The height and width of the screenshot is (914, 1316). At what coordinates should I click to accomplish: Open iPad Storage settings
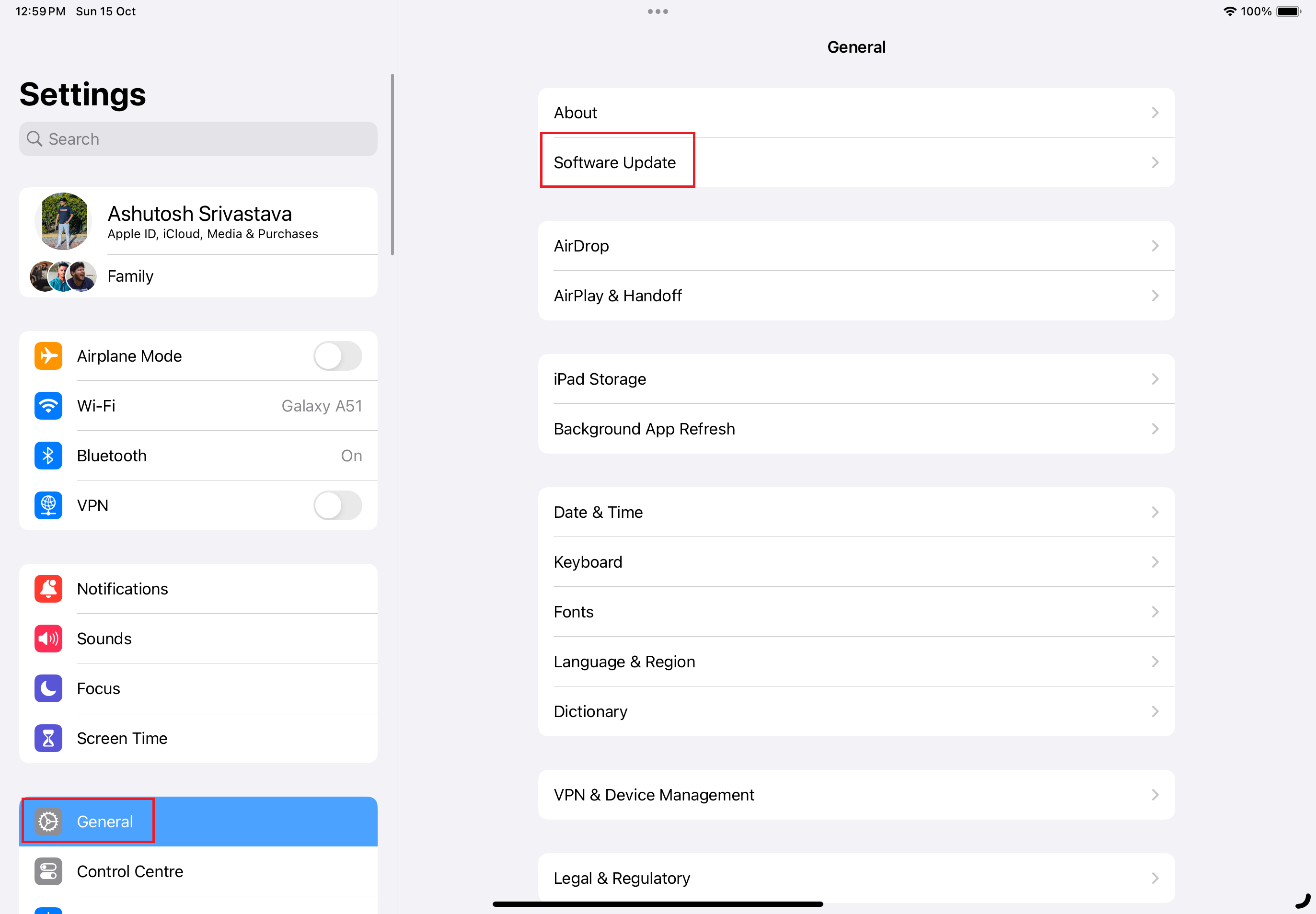(856, 379)
